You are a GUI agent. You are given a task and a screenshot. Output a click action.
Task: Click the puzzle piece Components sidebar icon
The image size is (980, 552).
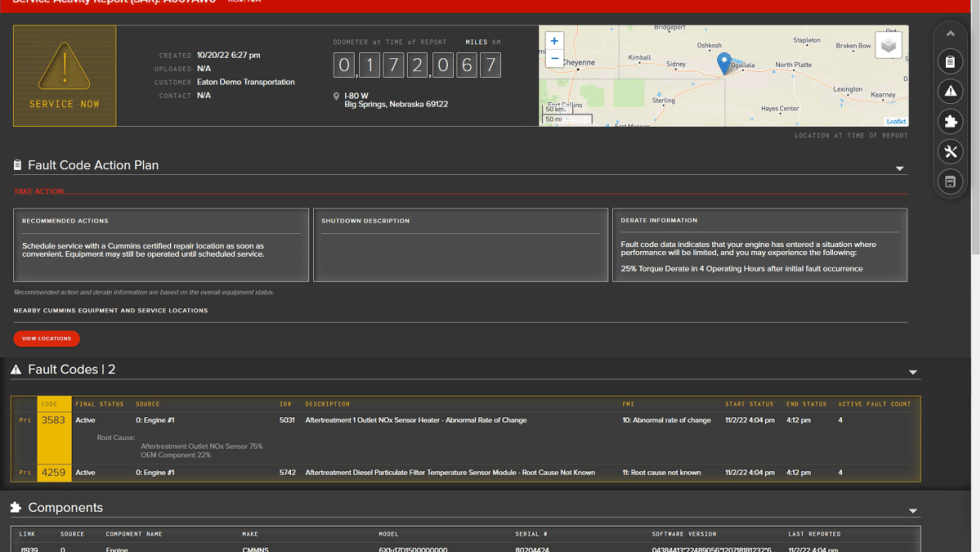click(950, 122)
